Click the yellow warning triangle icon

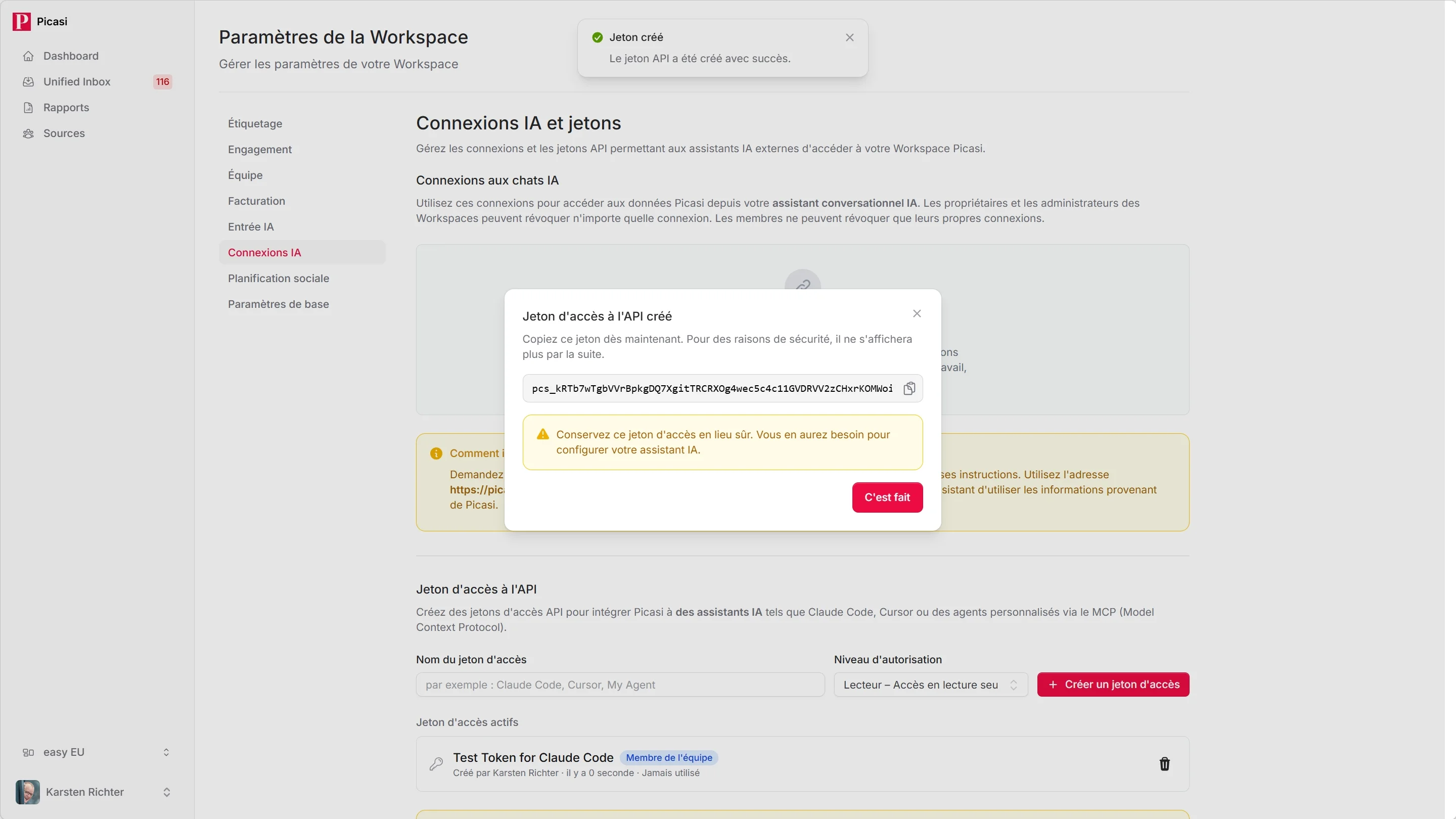coord(542,434)
